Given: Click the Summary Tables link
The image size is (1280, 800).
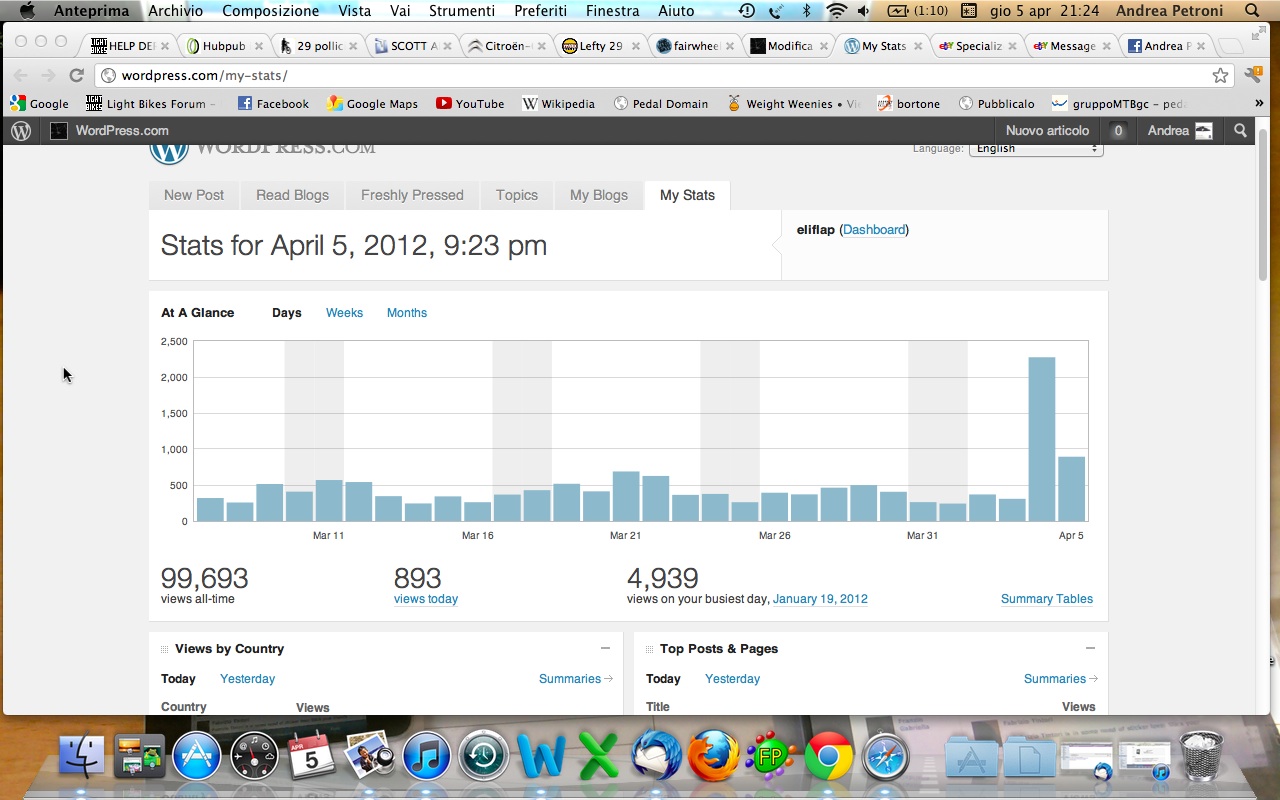Looking at the screenshot, I should point(1046,599).
